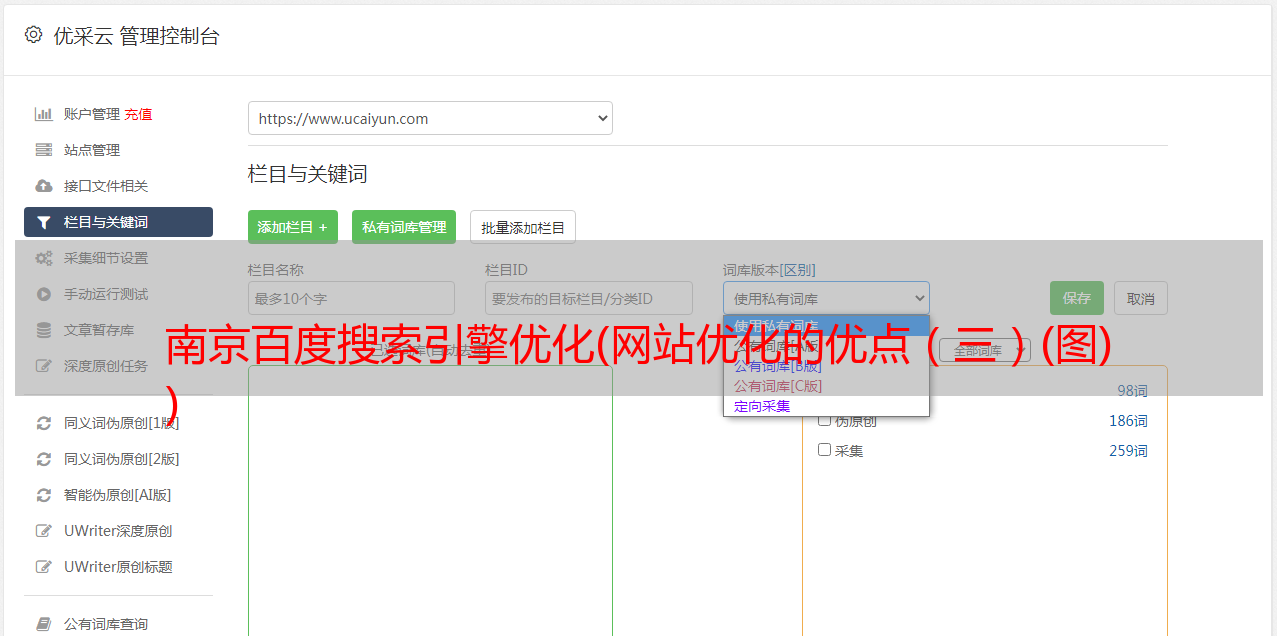
Task: Click the gear icon beside 优采云 管理控制台
Action: pyautogui.click(x=33, y=35)
